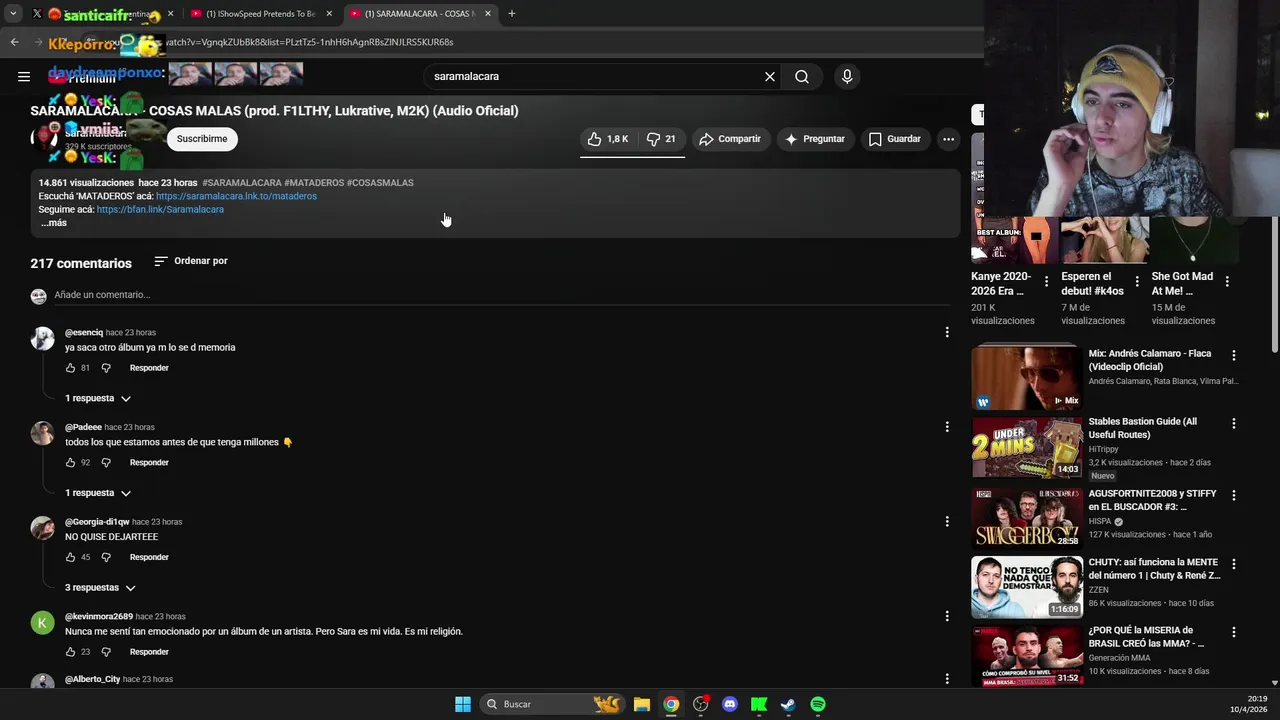Open options for AGUSFORTNITE2008 y STIFFY video
Image resolution: width=1280 pixels, height=720 pixels.
(1233, 495)
